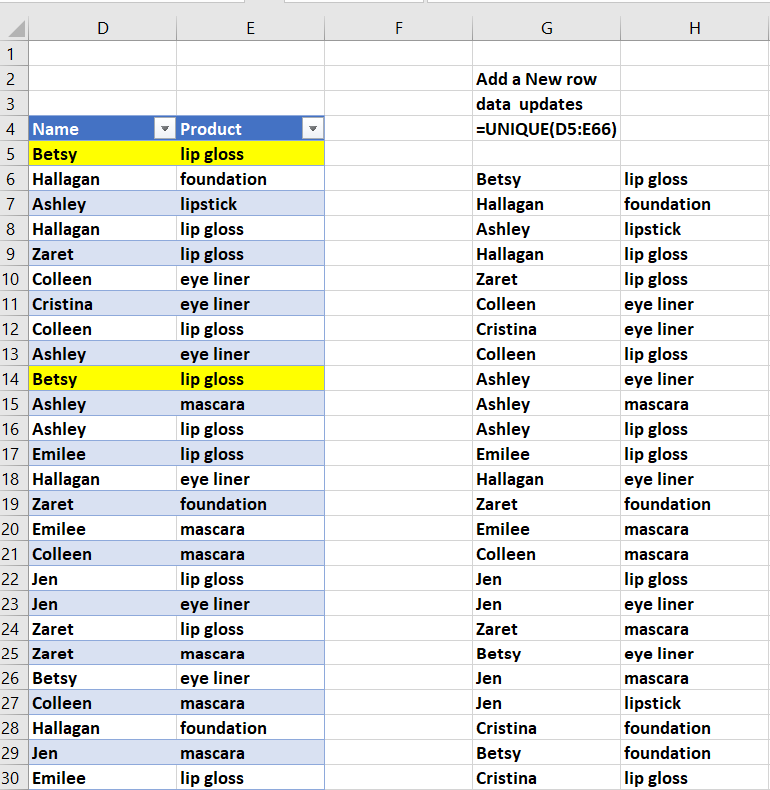Select the Product table header cell
This screenshot has height=790, width=770.
pos(238,129)
